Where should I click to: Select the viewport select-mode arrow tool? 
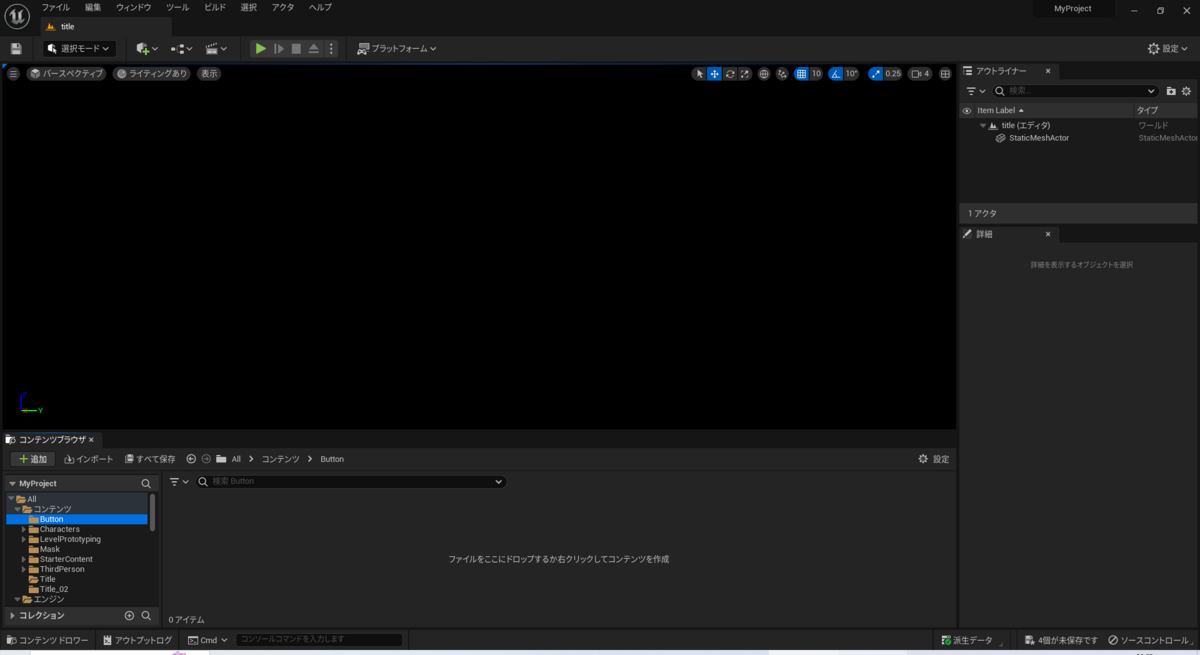tap(699, 74)
